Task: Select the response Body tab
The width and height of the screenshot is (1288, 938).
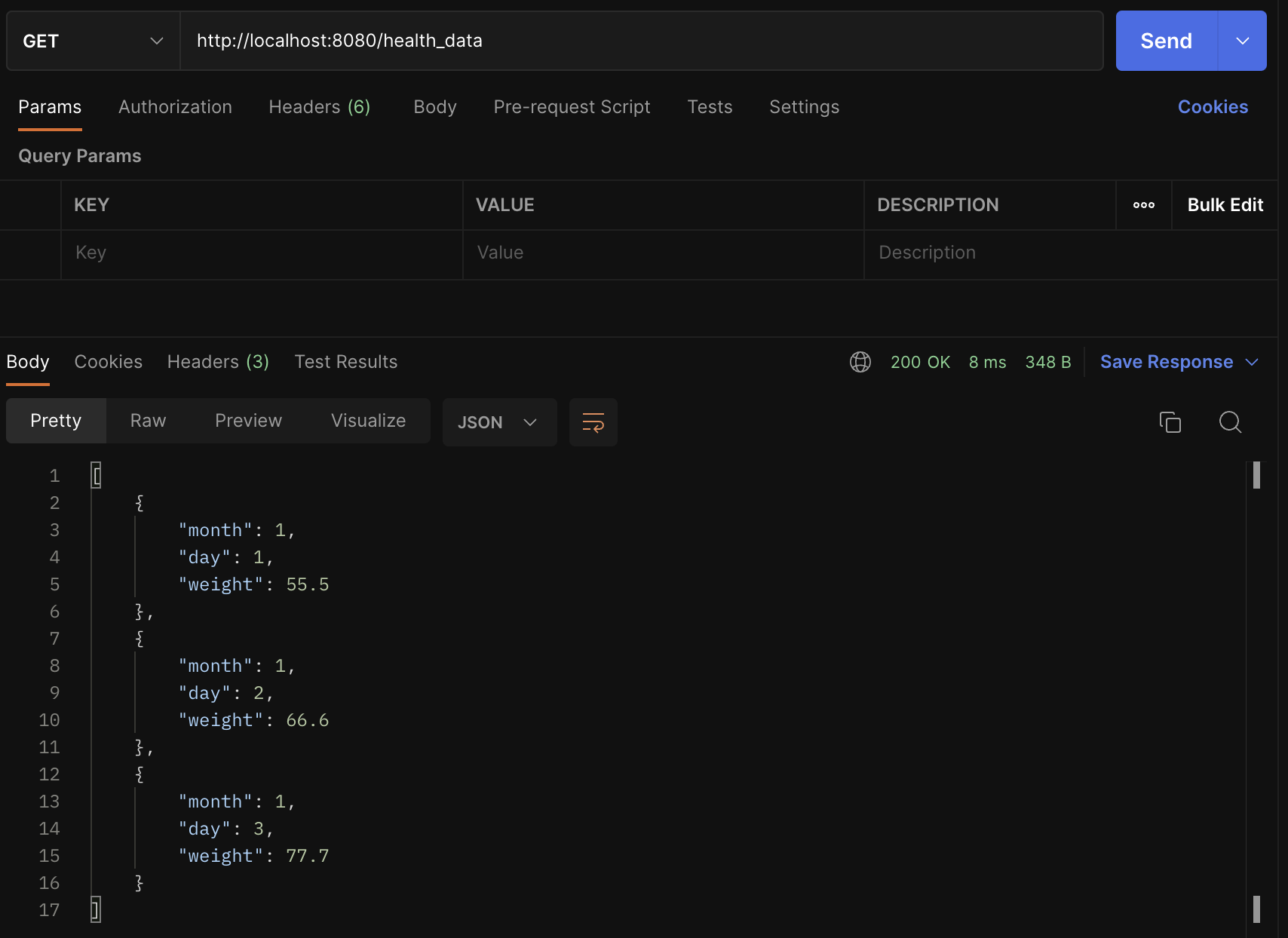Action: tap(28, 362)
